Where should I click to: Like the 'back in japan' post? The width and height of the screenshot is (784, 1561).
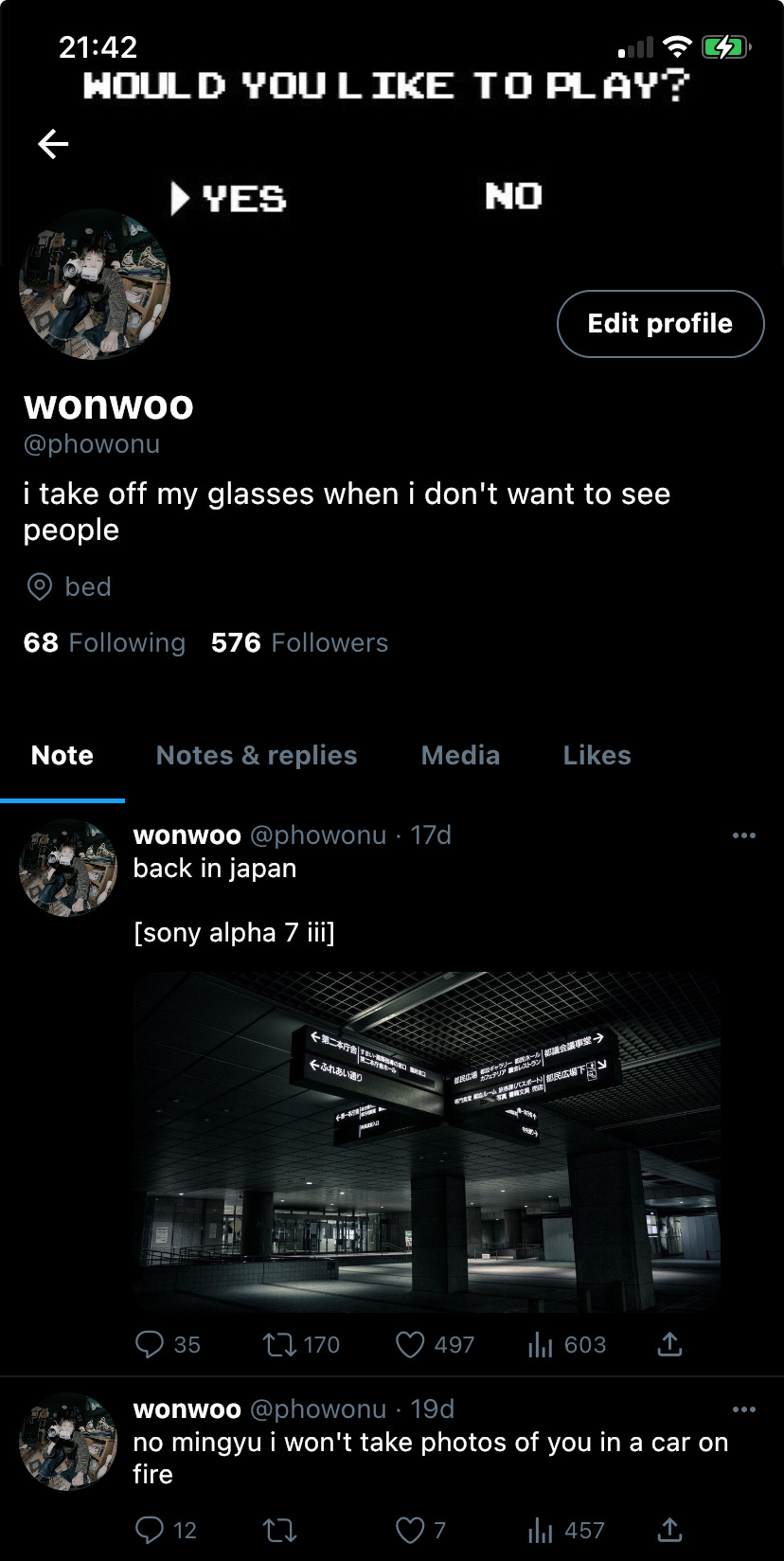409,1344
